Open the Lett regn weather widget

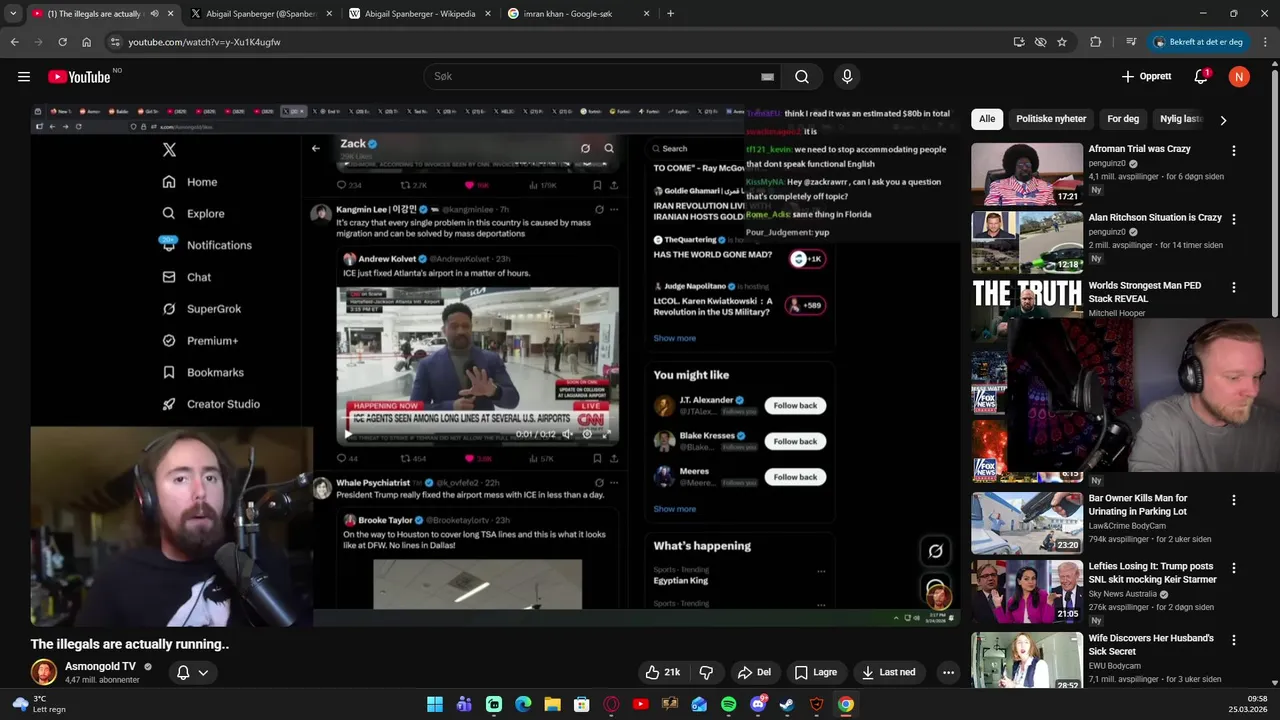[x=38, y=704]
